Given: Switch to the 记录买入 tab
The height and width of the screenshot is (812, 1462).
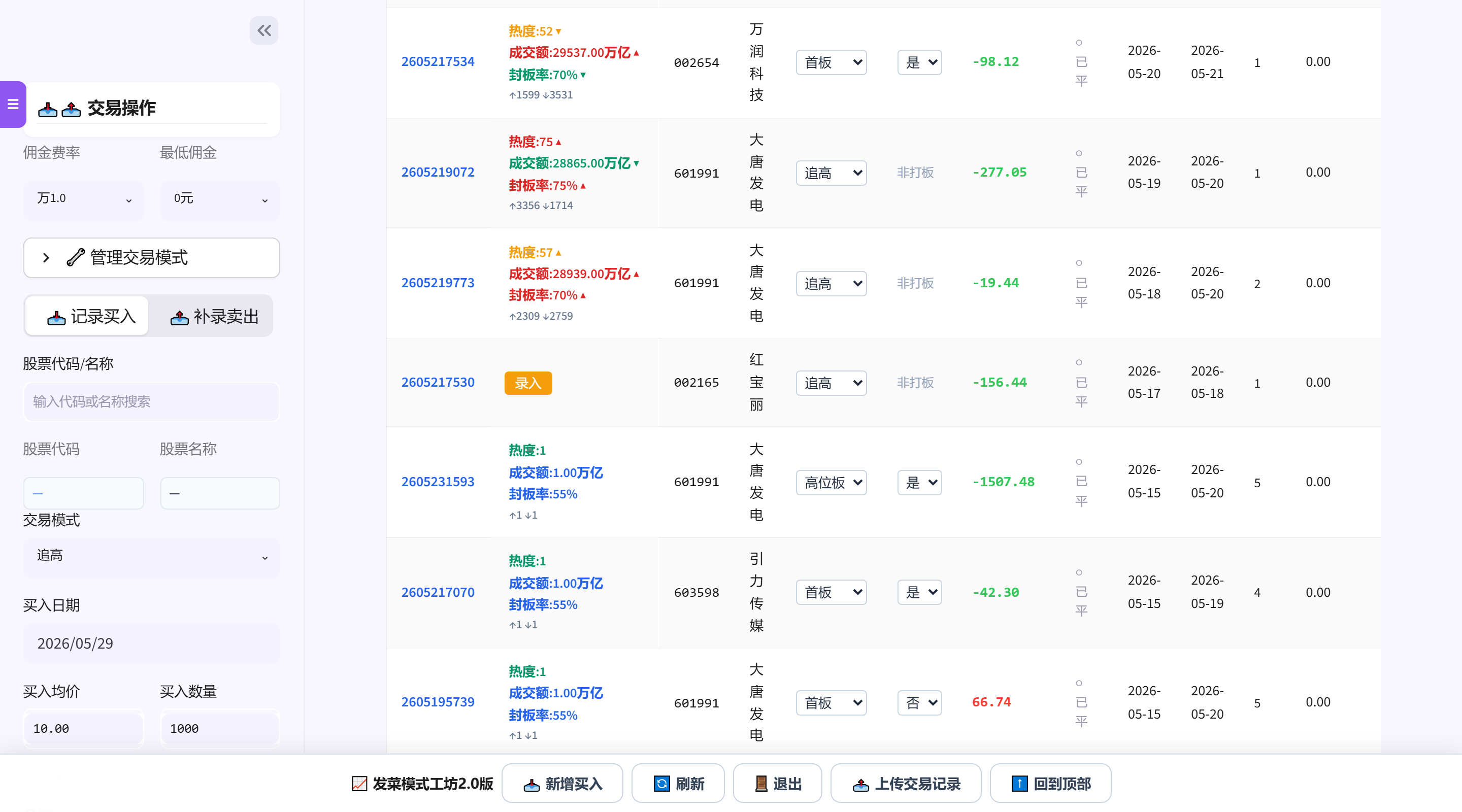Looking at the screenshot, I should pos(87,316).
